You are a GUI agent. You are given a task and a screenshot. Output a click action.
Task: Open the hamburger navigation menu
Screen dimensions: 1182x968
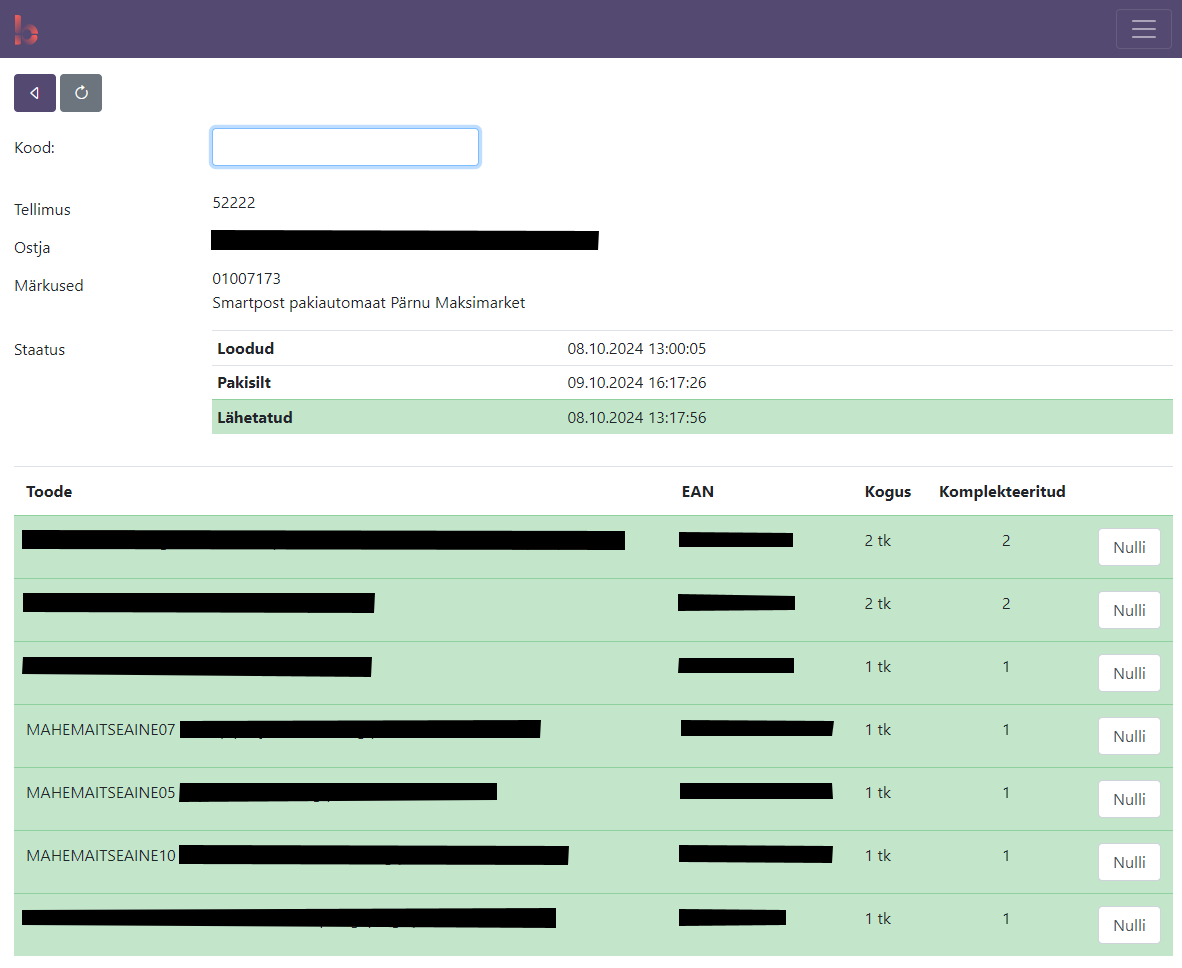click(1143, 29)
